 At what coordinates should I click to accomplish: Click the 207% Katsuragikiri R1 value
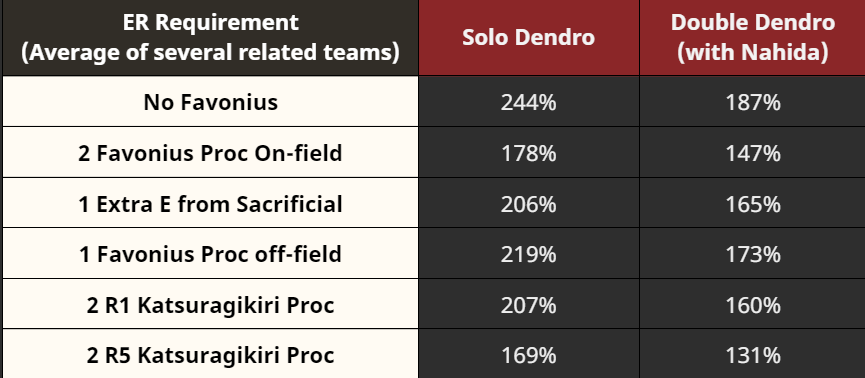click(528, 304)
